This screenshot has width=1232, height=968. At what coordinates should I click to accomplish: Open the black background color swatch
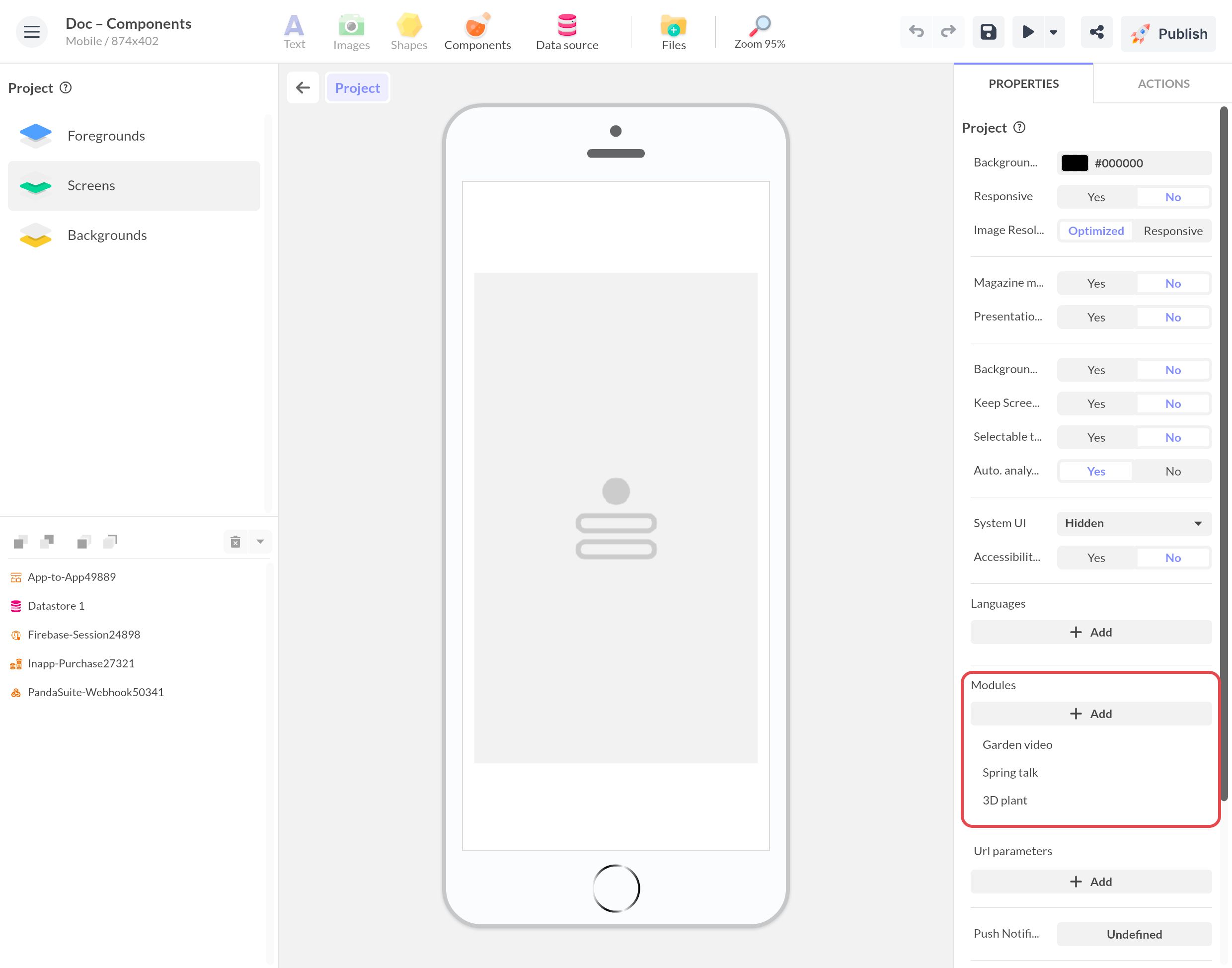(x=1075, y=163)
